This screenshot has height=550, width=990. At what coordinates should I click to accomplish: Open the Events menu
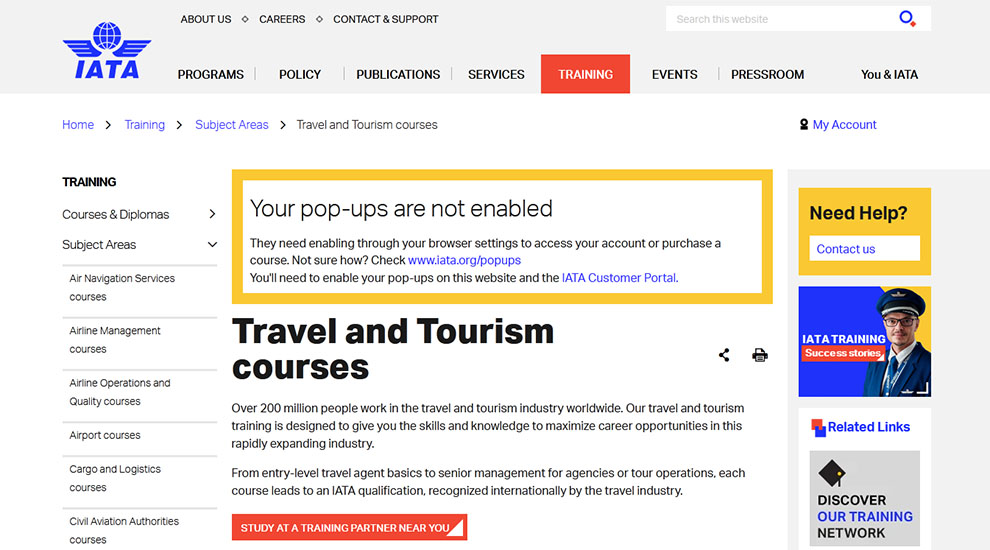674,75
